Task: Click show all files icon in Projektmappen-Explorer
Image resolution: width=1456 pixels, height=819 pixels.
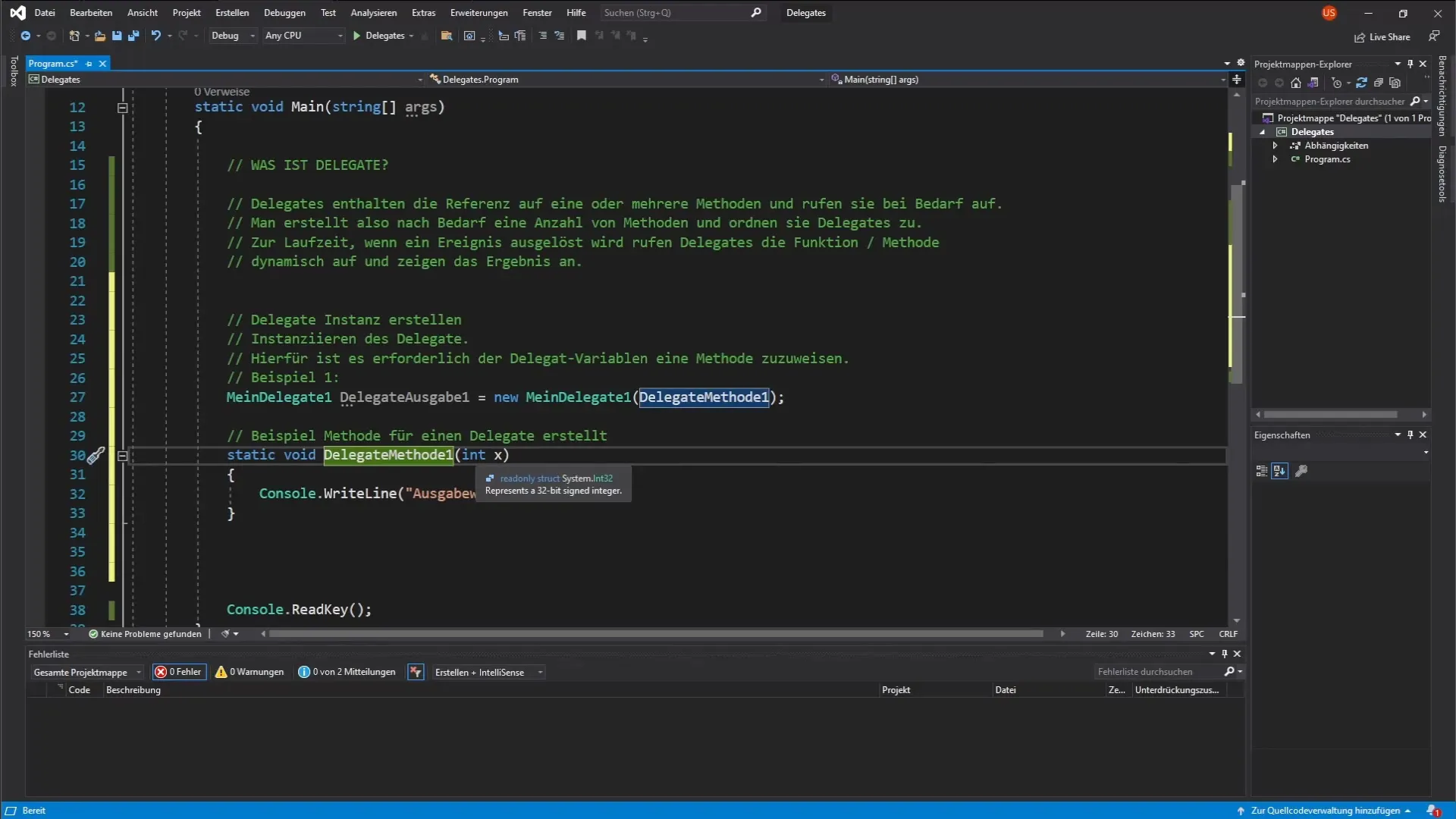Action: point(1395,83)
